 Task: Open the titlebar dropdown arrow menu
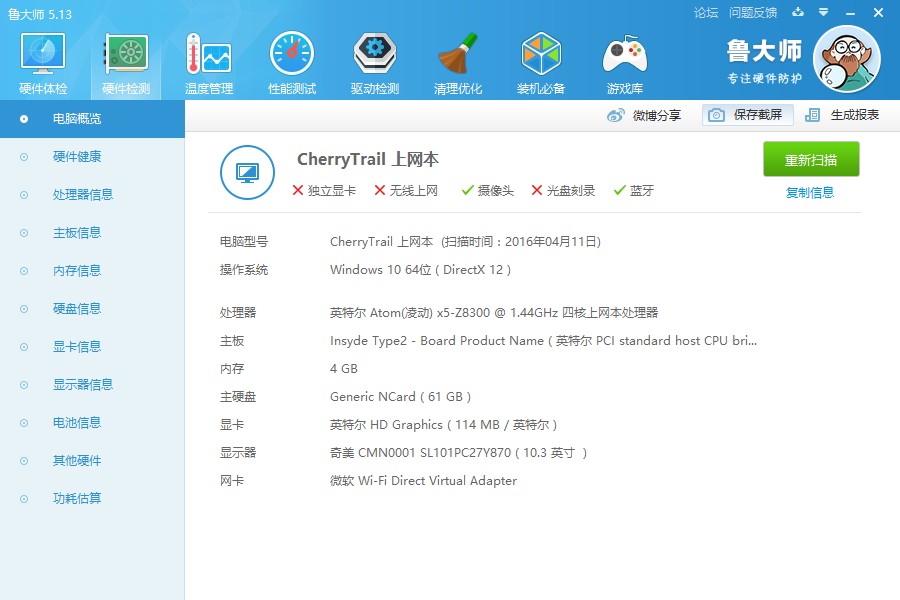pos(822,13)
